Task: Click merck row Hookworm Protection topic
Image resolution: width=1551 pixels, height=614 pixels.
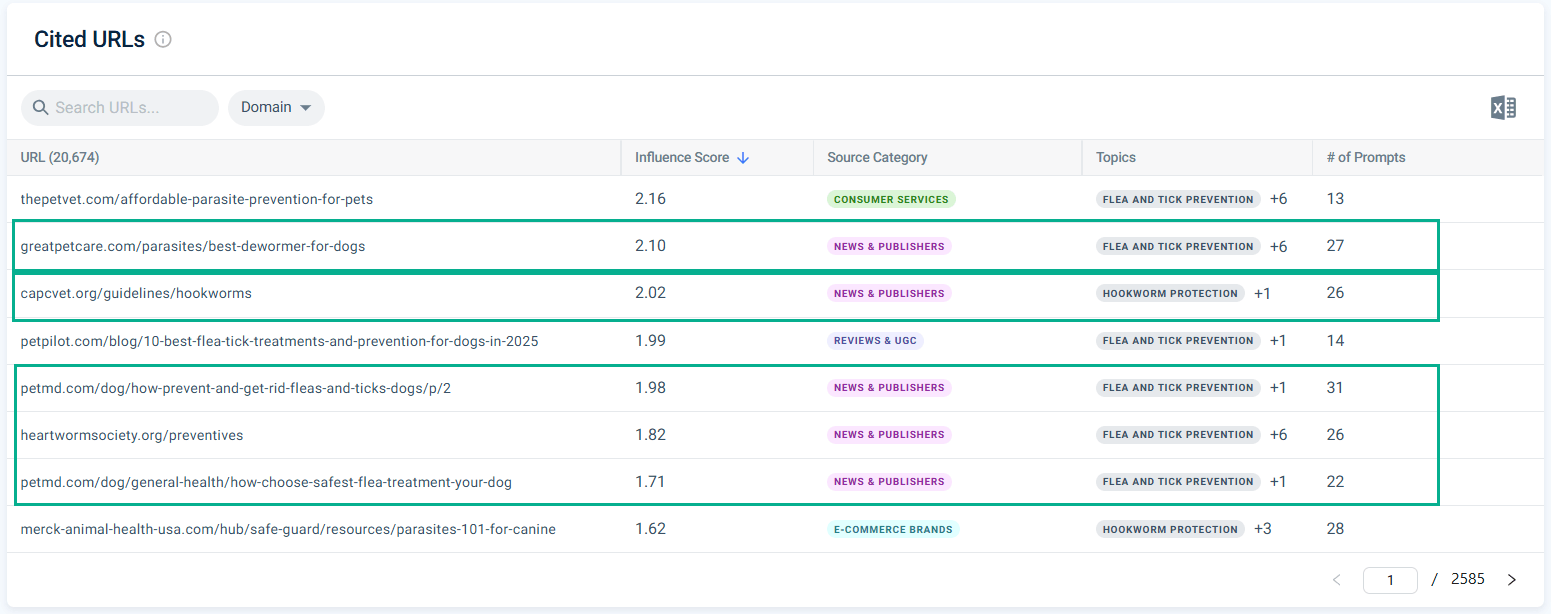Action: [x=1171, y=529]
